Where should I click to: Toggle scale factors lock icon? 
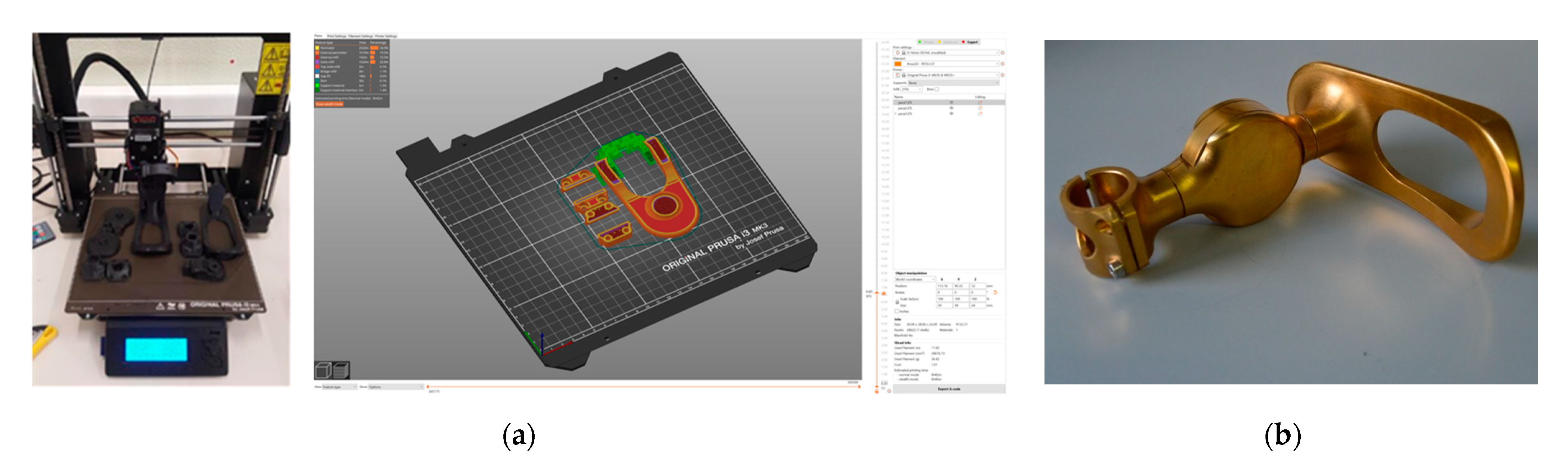897,302
